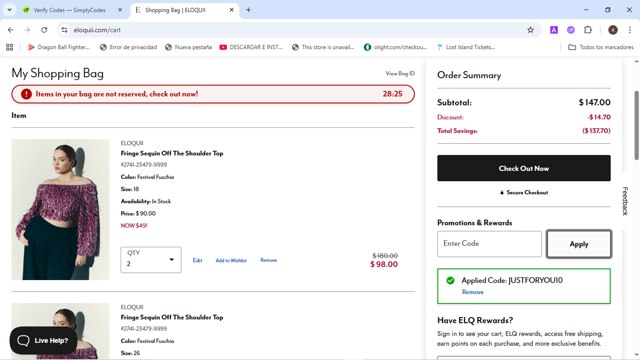This screenshot has width=640, height=360.
Task: Click the red alert exclamation icon
Action: 26,94
